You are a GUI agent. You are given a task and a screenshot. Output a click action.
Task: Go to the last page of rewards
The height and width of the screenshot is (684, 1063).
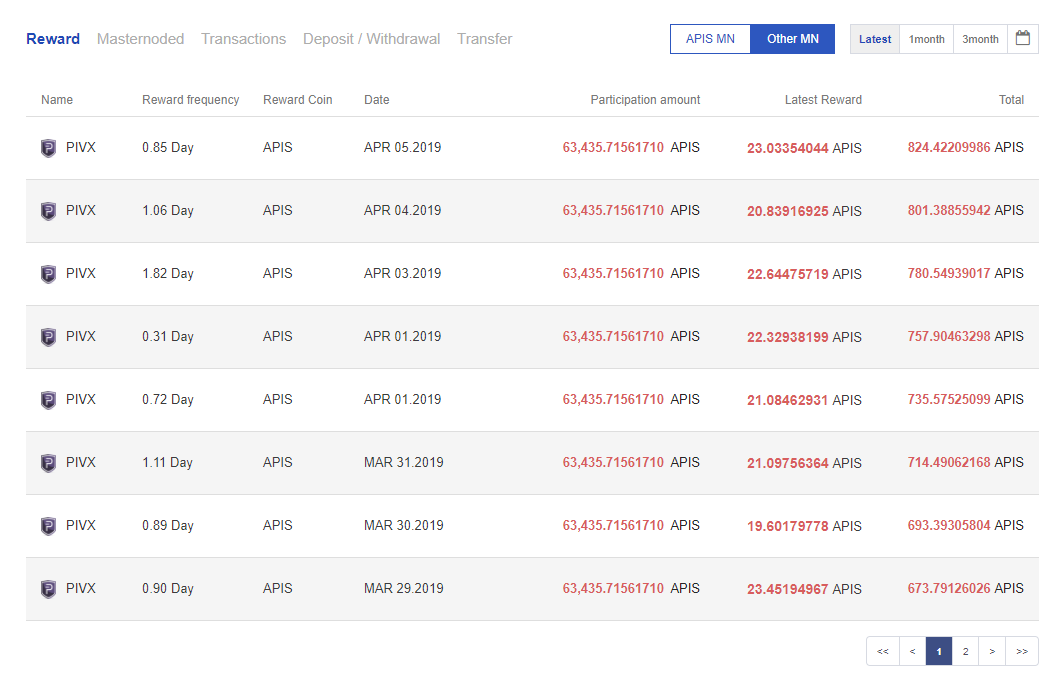[1021, 651]
